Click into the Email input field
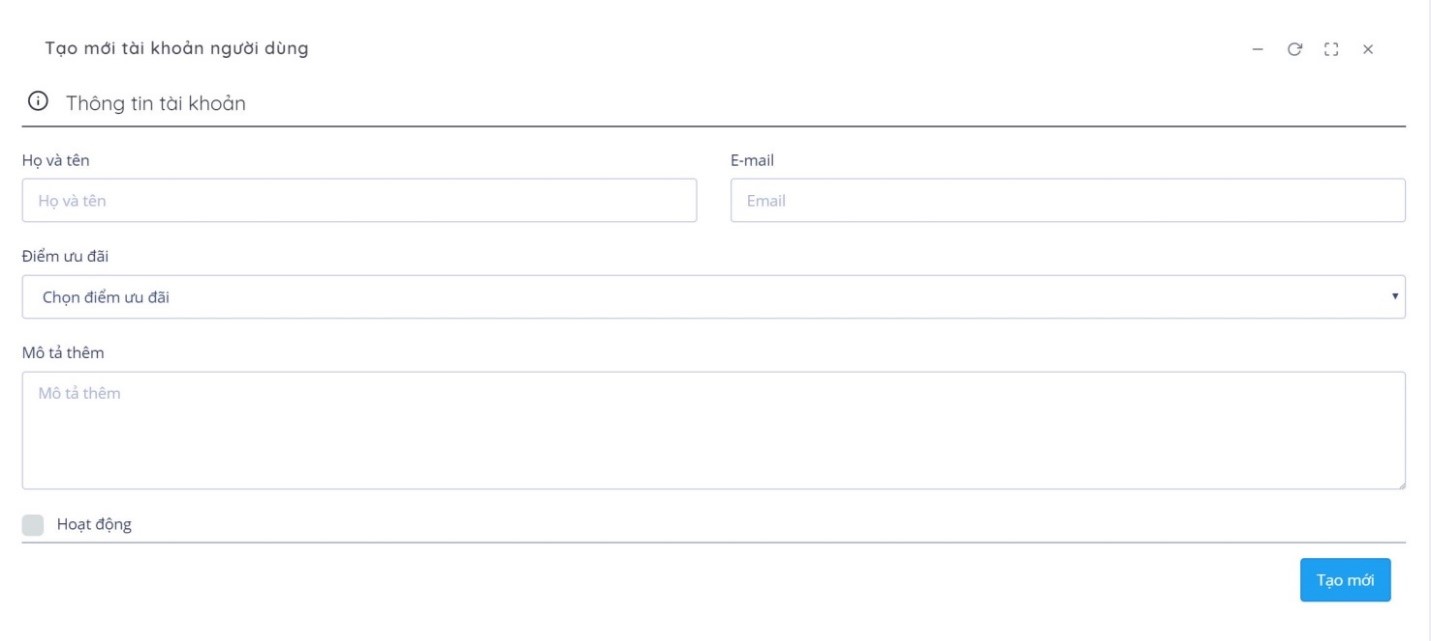The image size is (1431, 641). click(x=1068, y=200)
